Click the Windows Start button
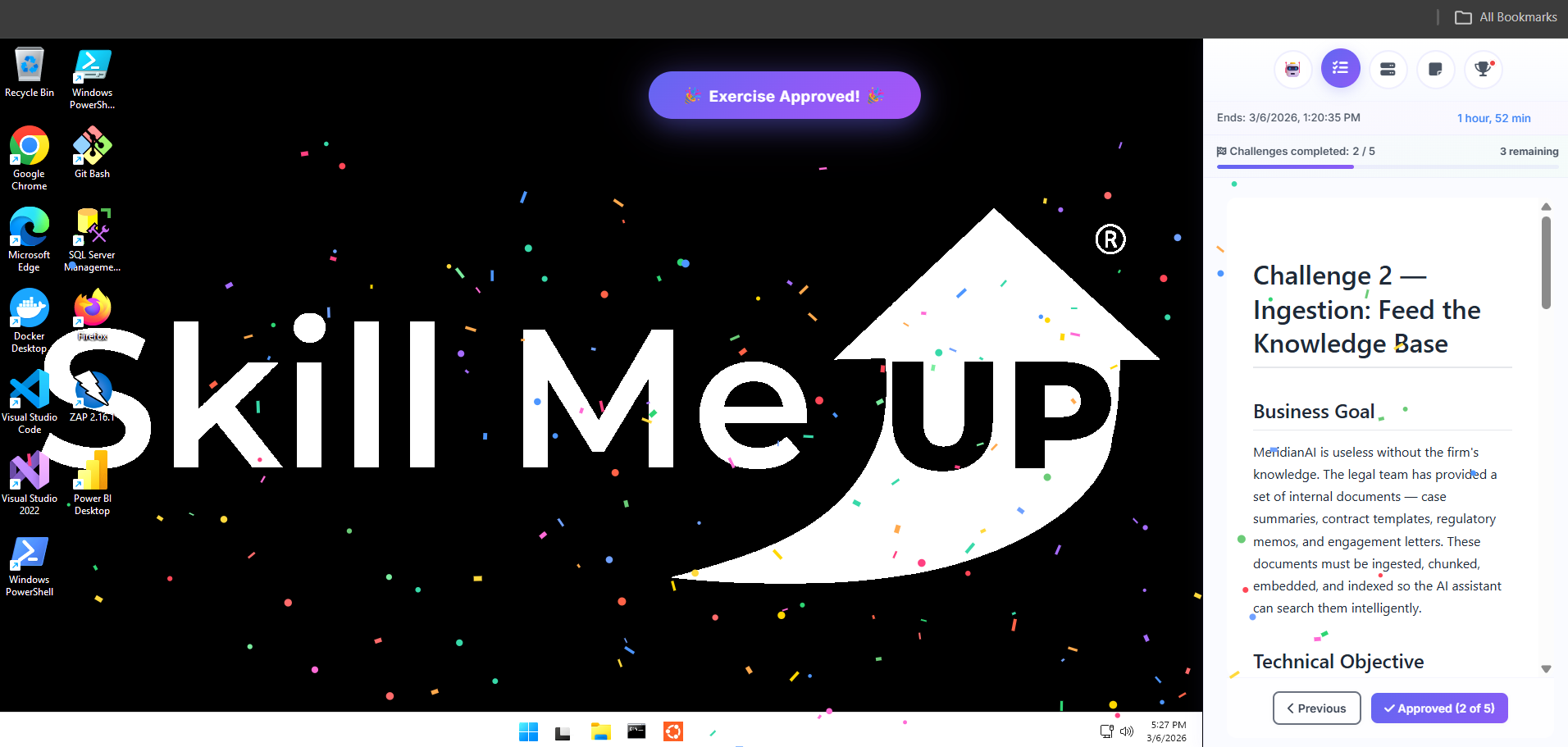The image size is (1568, 747). [x=529, y=731]
